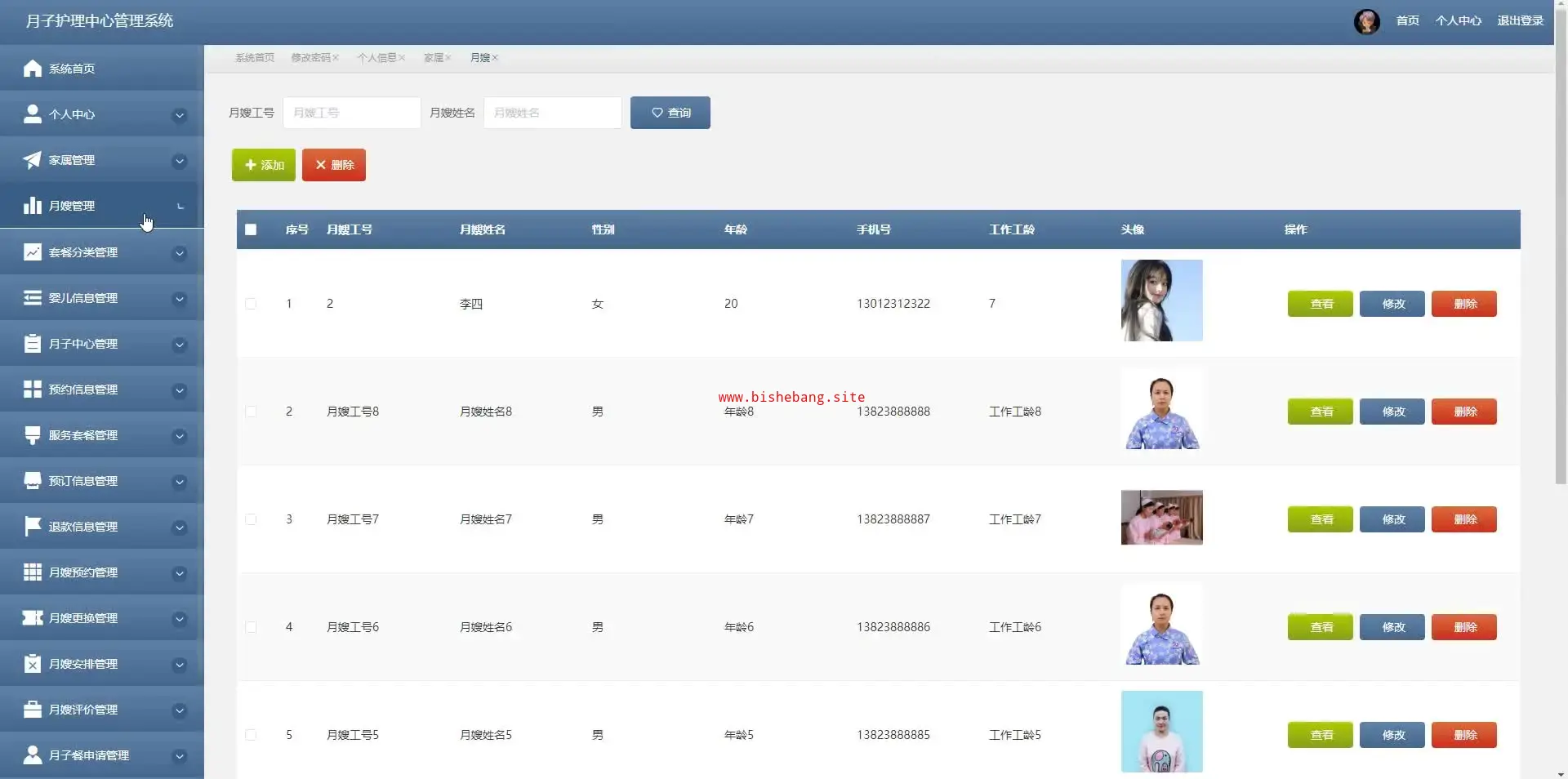1568x779 pixels.
Task: Check the checkbox for row 李四
Action: [x=251, y=304]
